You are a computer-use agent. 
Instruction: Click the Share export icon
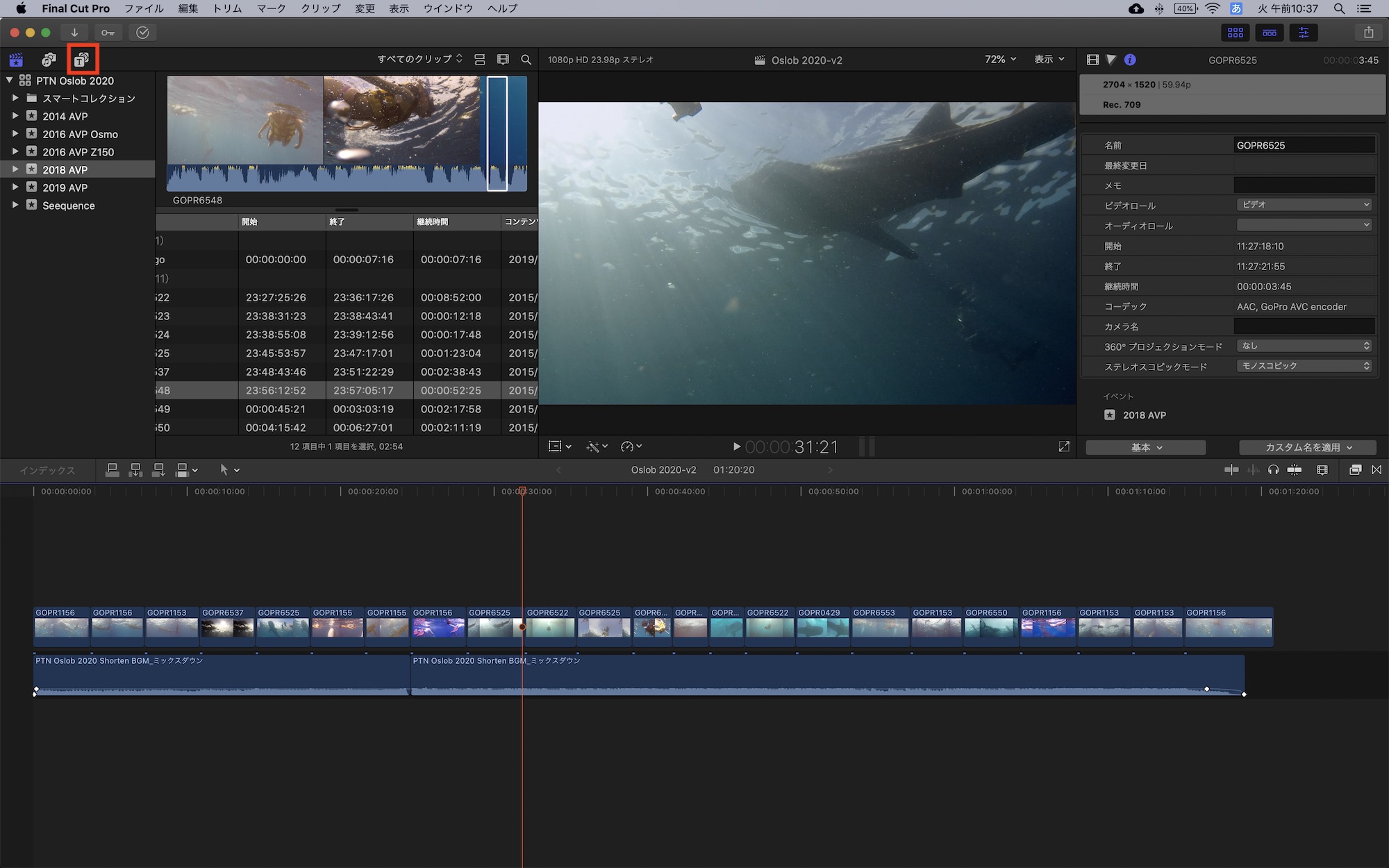[x=1368, y=33]
